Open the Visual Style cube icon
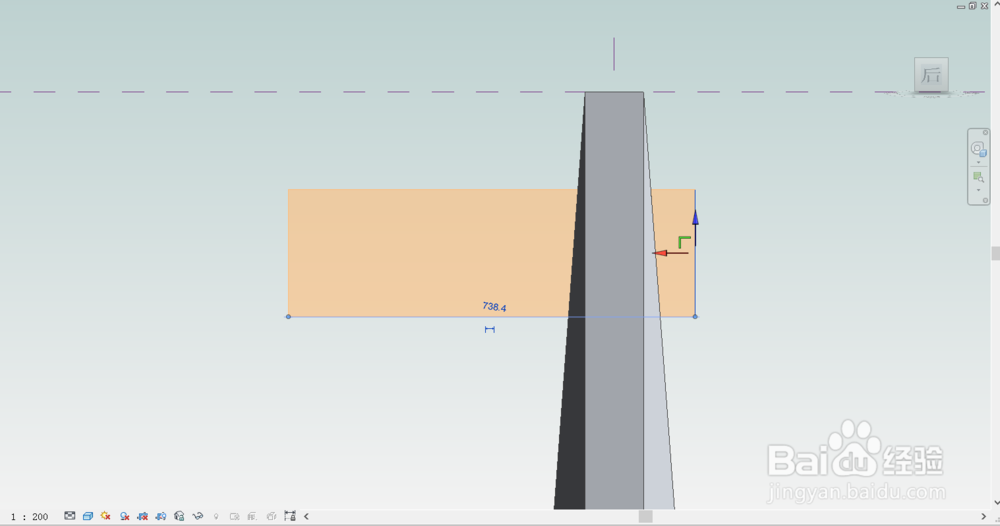Screen dimensions: 1000x526 88,516
